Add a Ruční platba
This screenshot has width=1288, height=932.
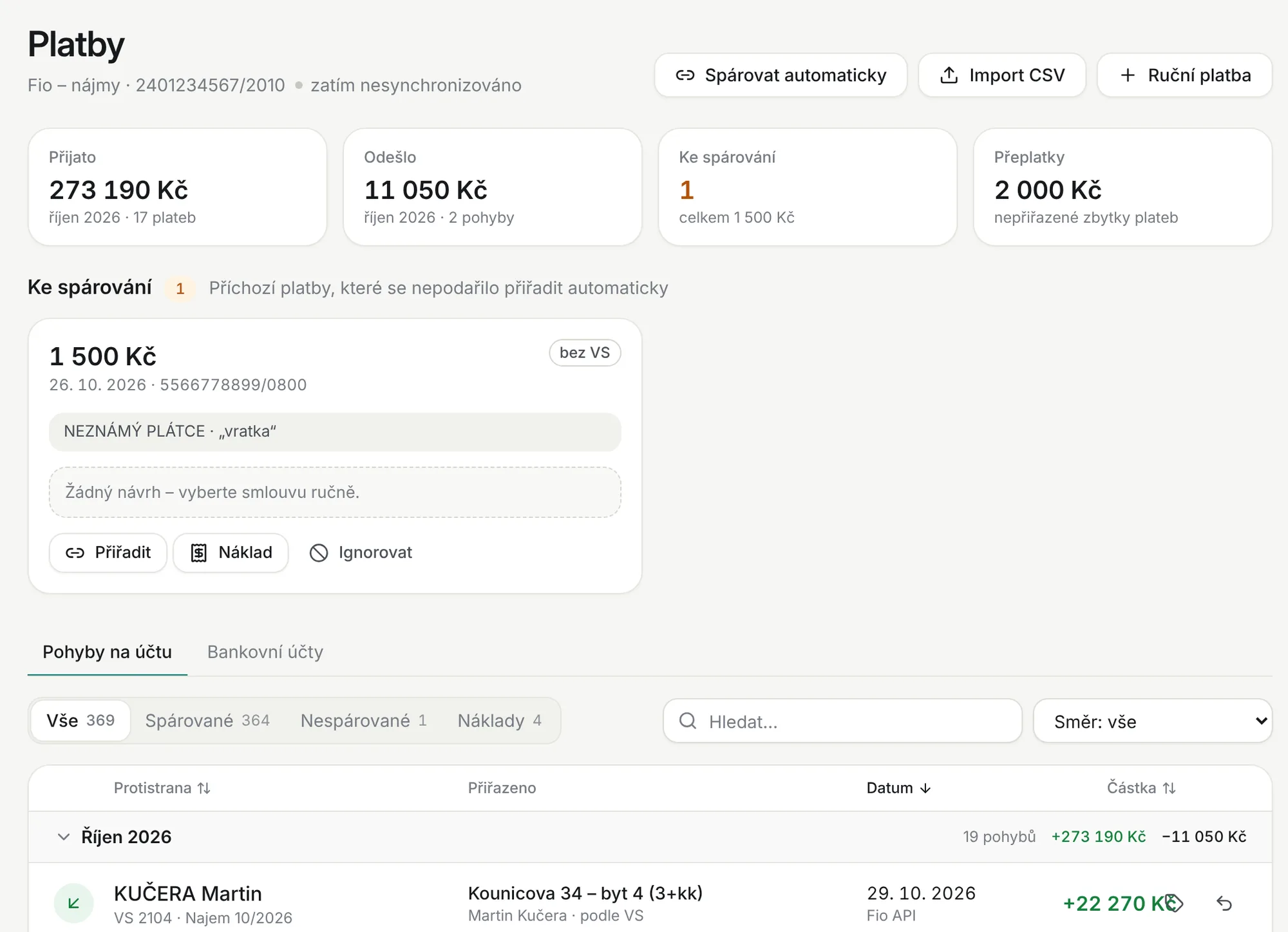tap(1185, 75)
